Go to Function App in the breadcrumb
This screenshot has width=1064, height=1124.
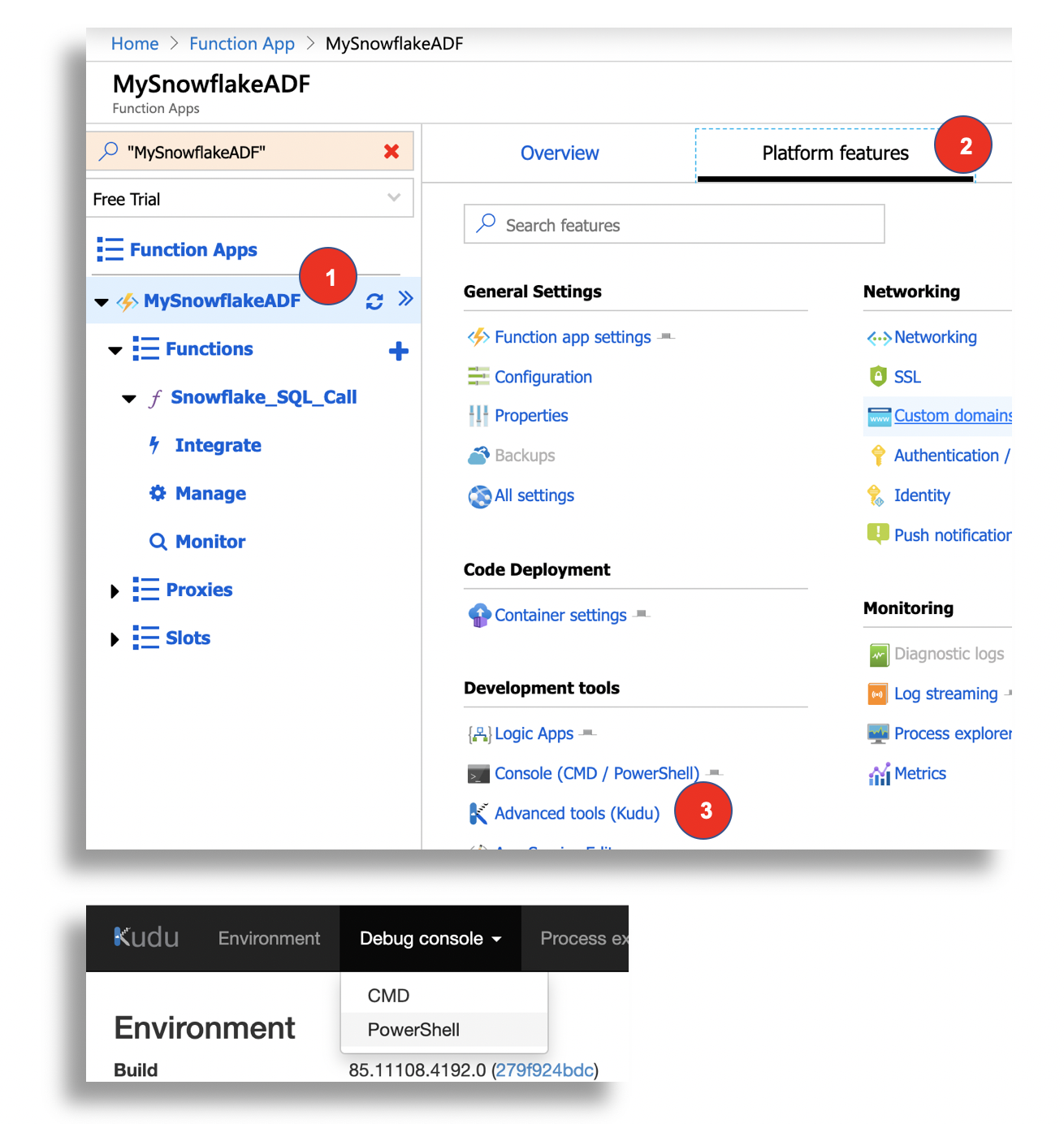[x=242, y=44]
